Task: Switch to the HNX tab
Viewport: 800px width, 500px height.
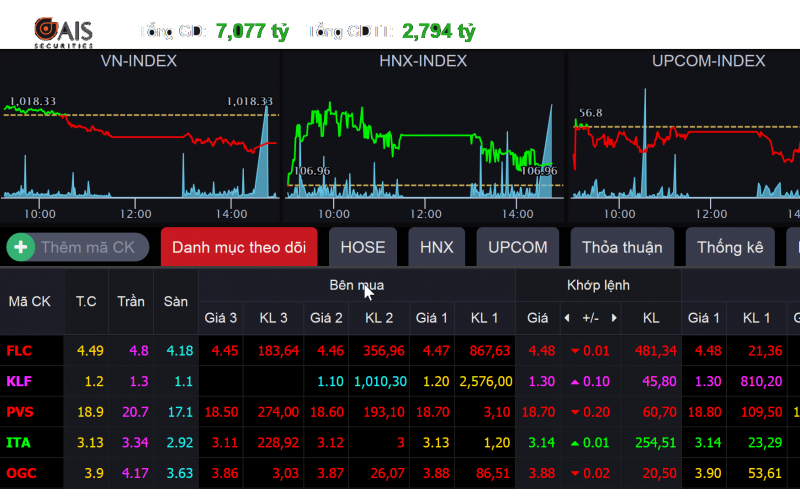Action: (x=436, y=247)
